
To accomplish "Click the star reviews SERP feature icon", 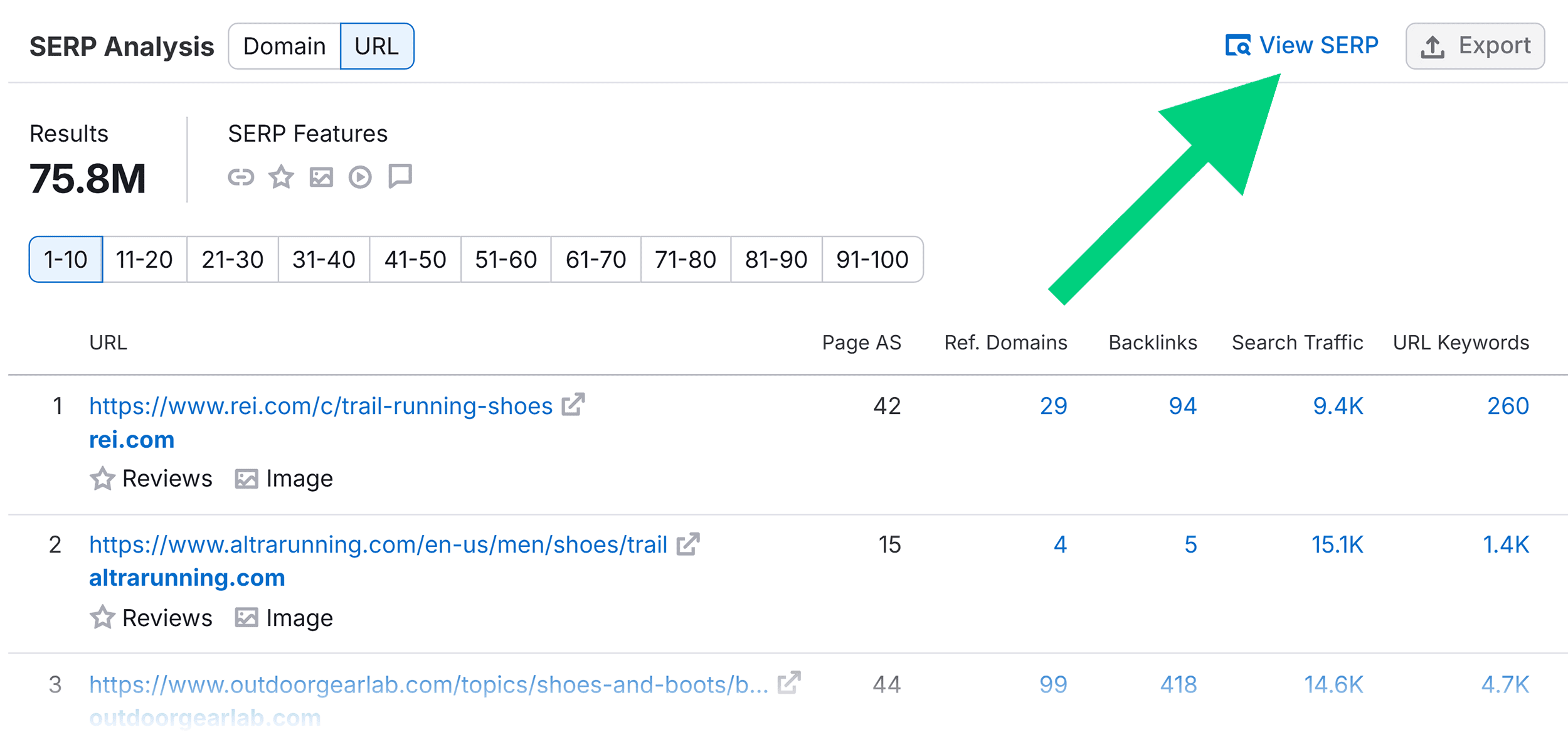I will (281, 177).
